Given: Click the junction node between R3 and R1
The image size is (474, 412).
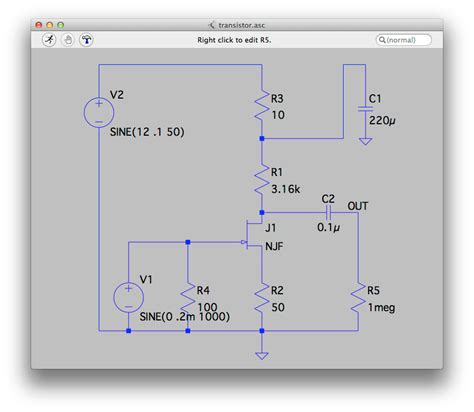Looking at the screenshot, I should 262,138.
